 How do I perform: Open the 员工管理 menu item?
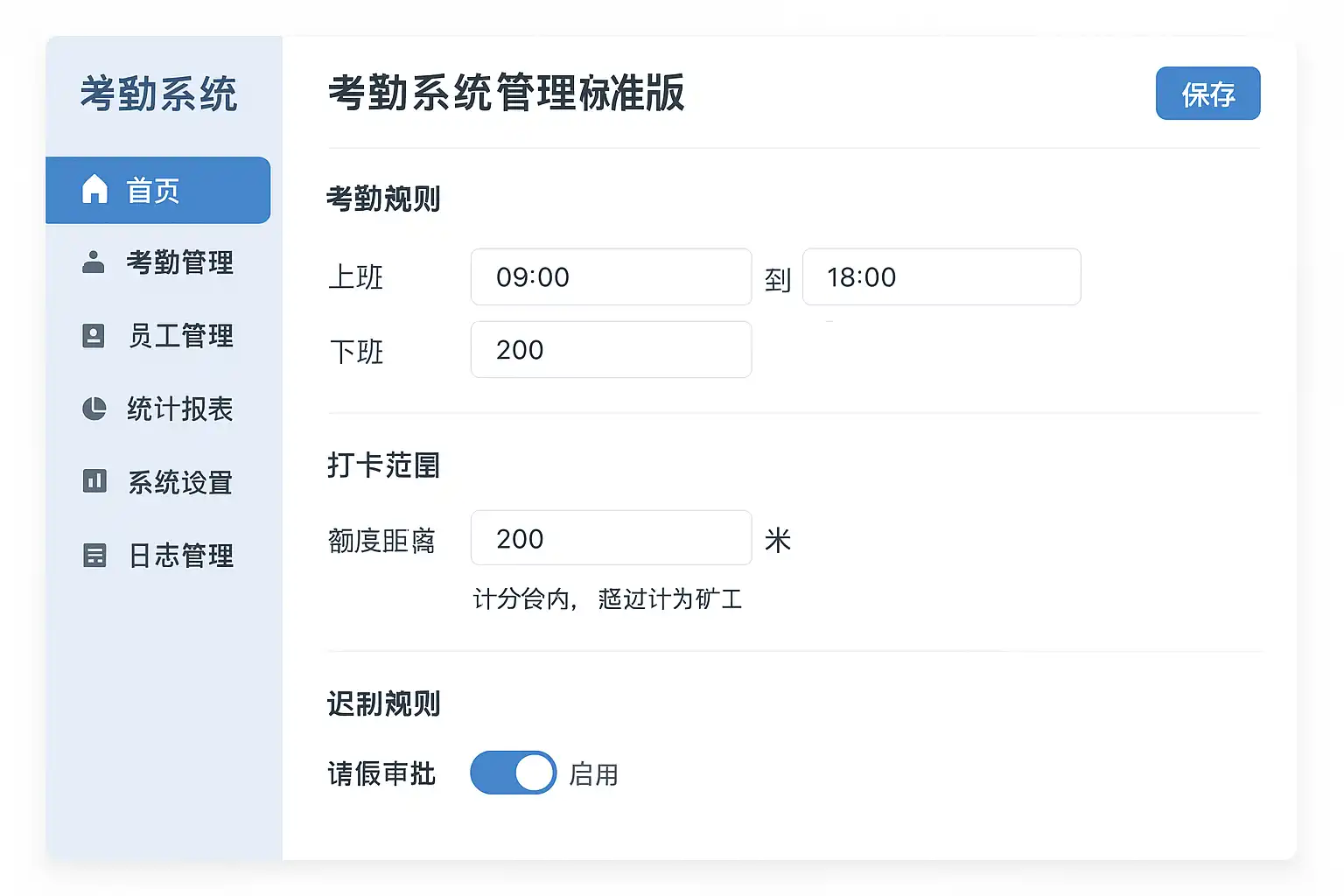180,336
